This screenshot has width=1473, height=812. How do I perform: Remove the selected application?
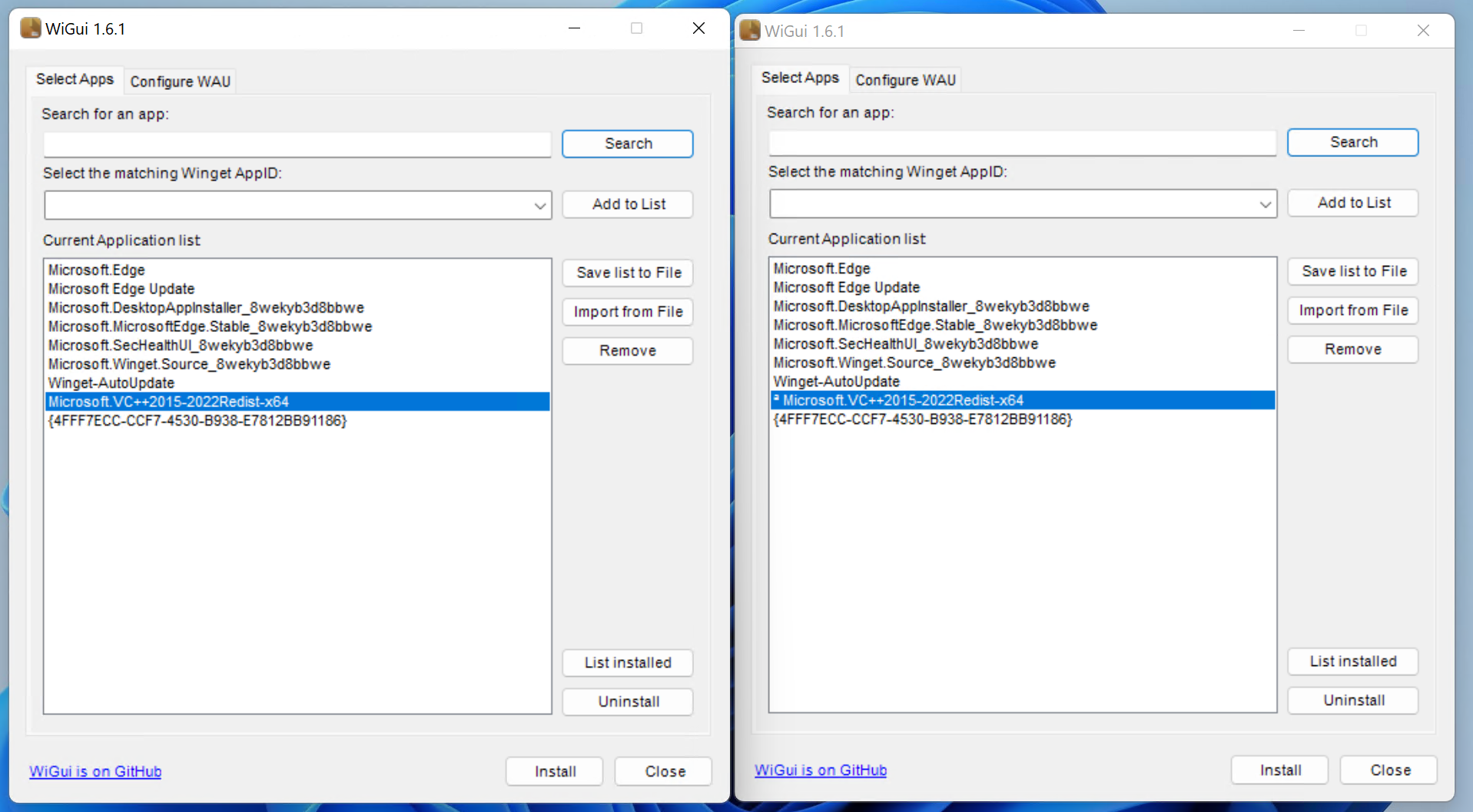coord(627,350)
